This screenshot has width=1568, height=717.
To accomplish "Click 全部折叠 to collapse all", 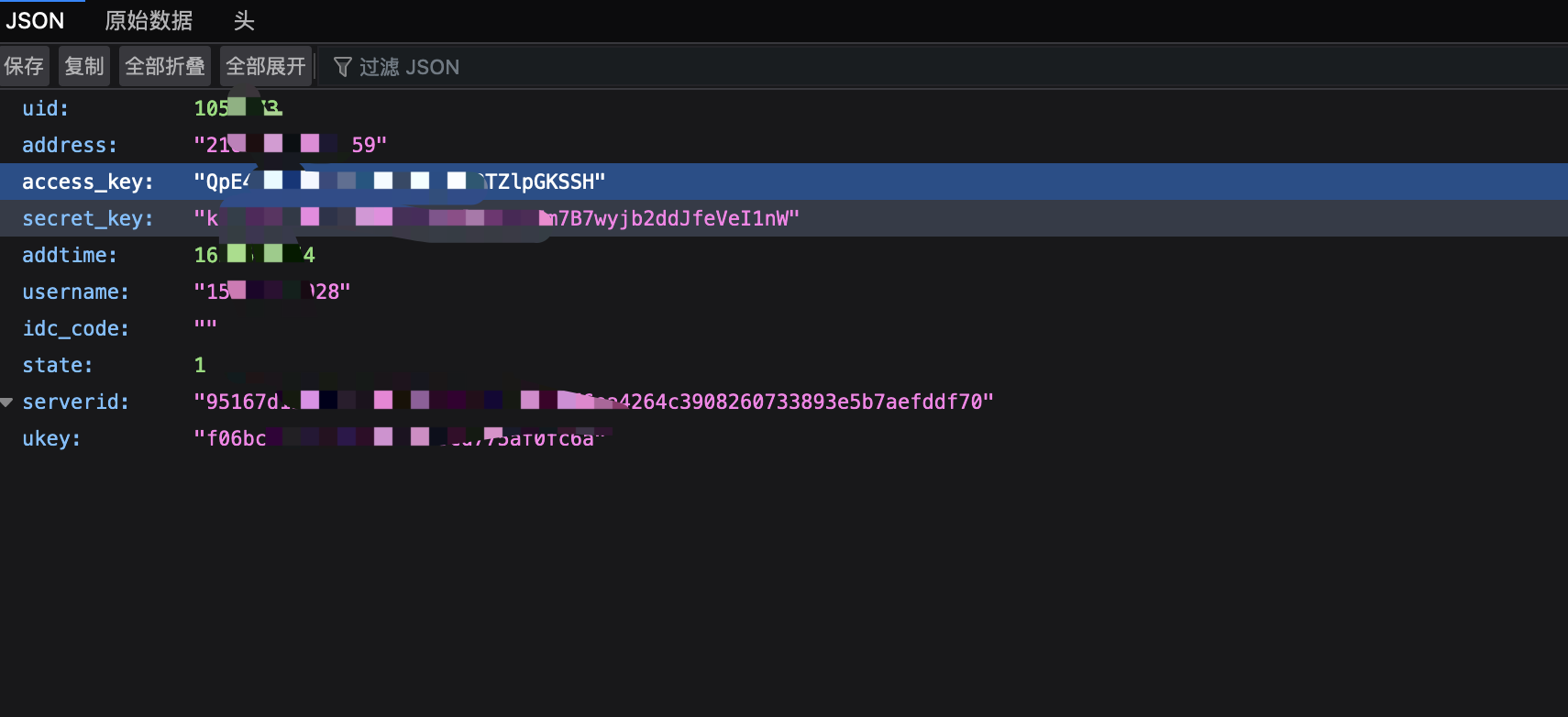I will [x=165, y=66].
